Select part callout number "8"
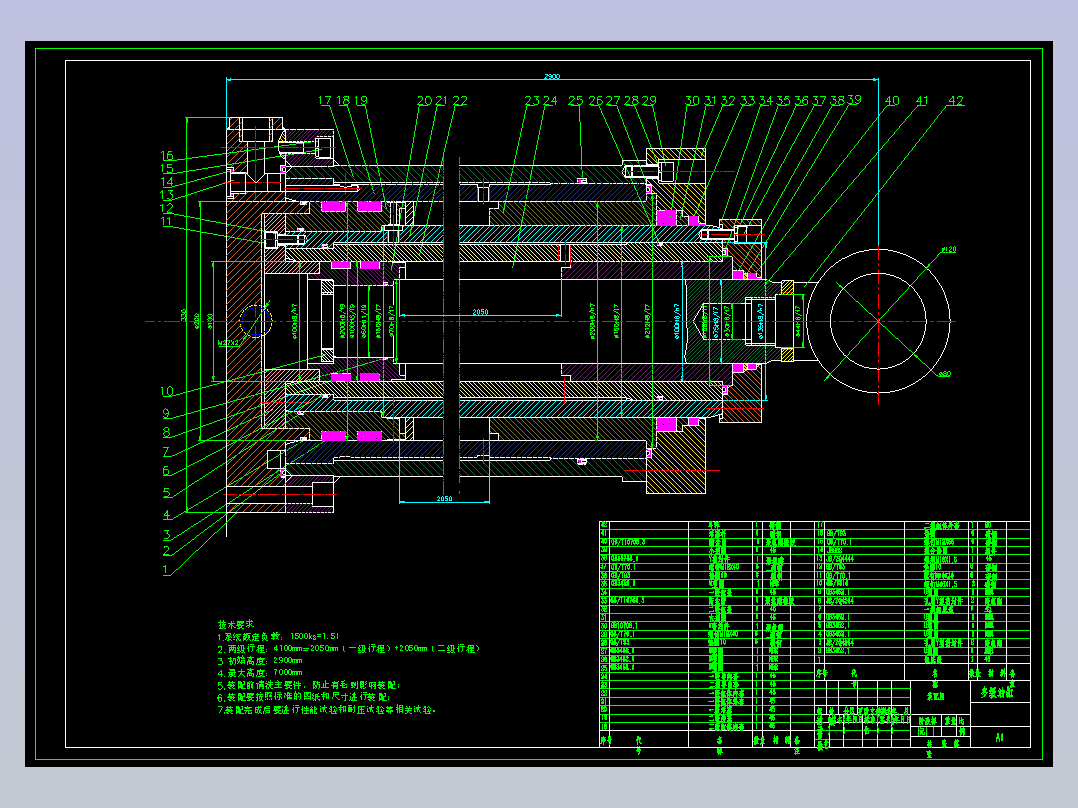 click(x=166, y=433)
